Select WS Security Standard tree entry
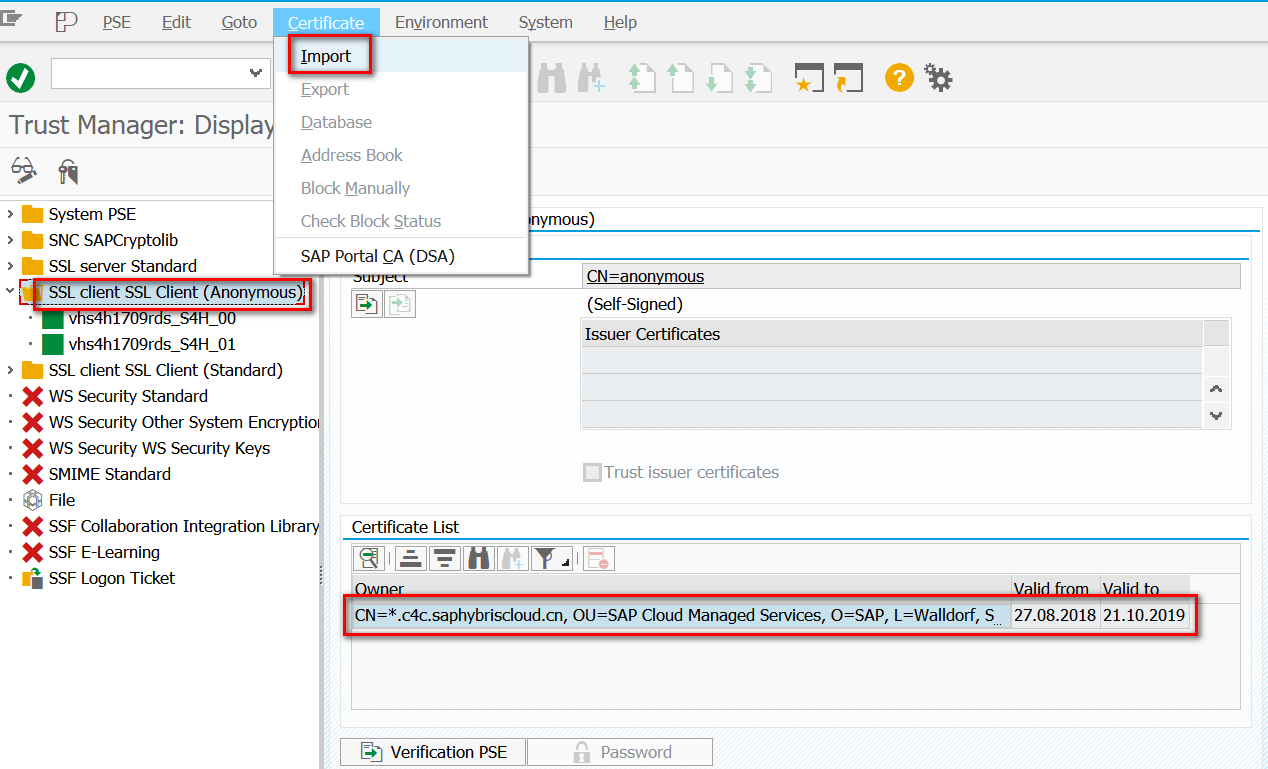The width and height of the screenshot is (1268, 769). [128, 396]
